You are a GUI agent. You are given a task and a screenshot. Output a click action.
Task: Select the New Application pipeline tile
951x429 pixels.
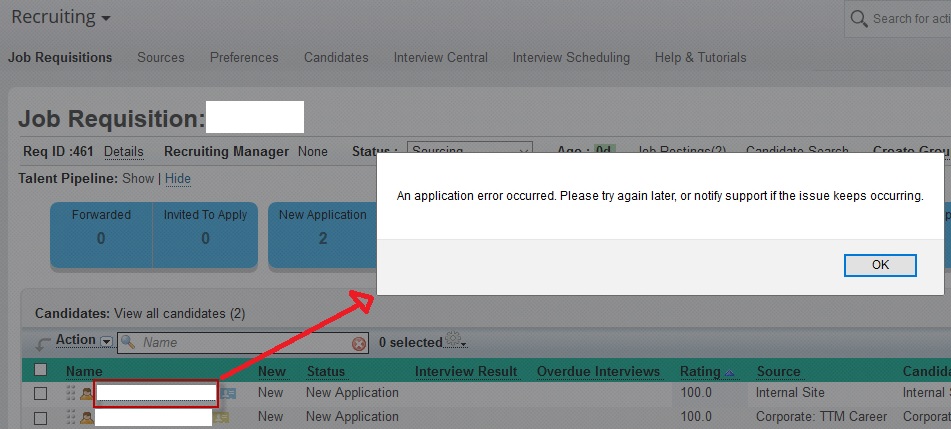point(322,235)
